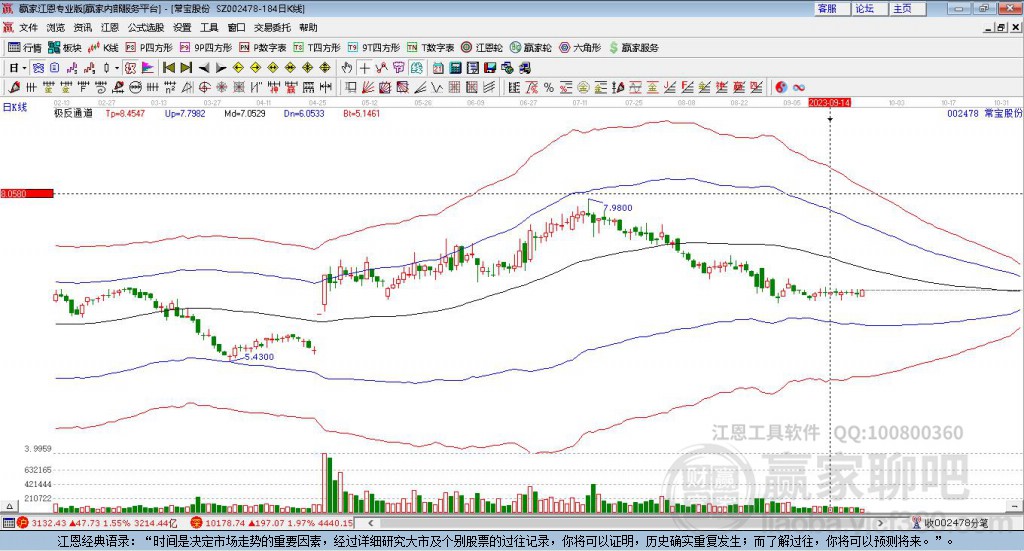
Task: Click the 论坛 forum button
Action: point(870,8)
